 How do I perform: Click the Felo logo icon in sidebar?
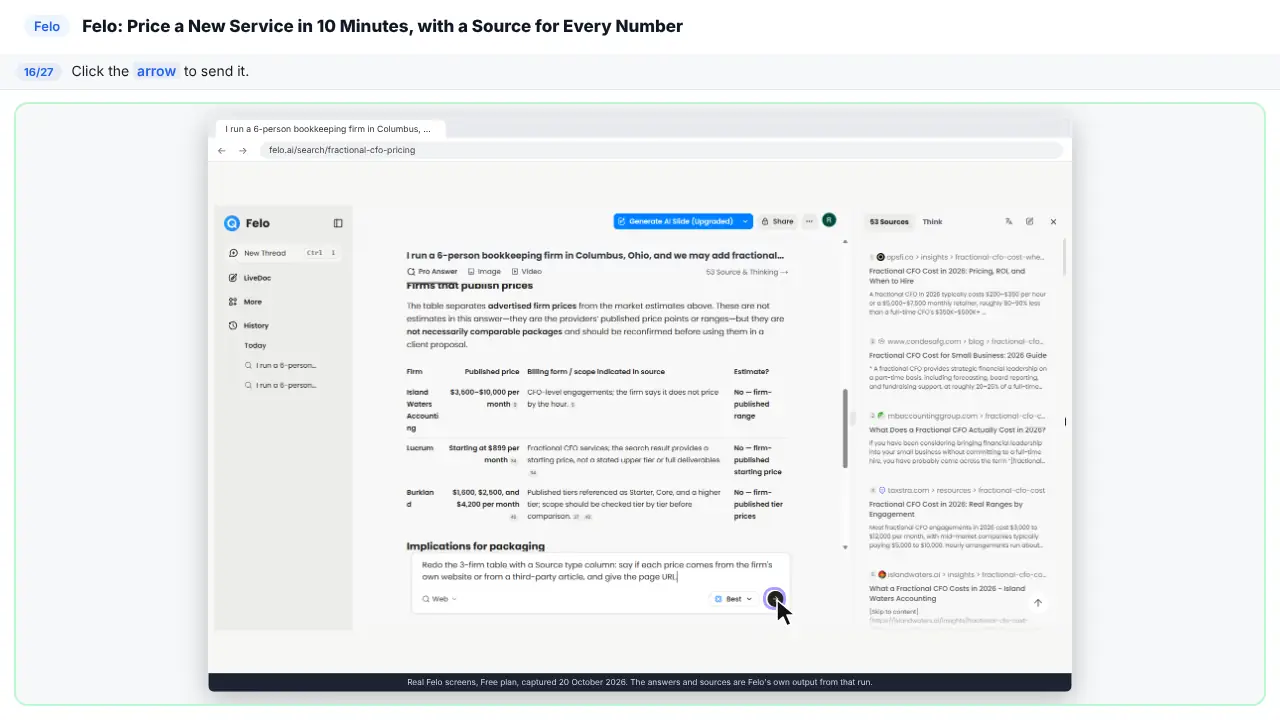[x=232, y=223]
